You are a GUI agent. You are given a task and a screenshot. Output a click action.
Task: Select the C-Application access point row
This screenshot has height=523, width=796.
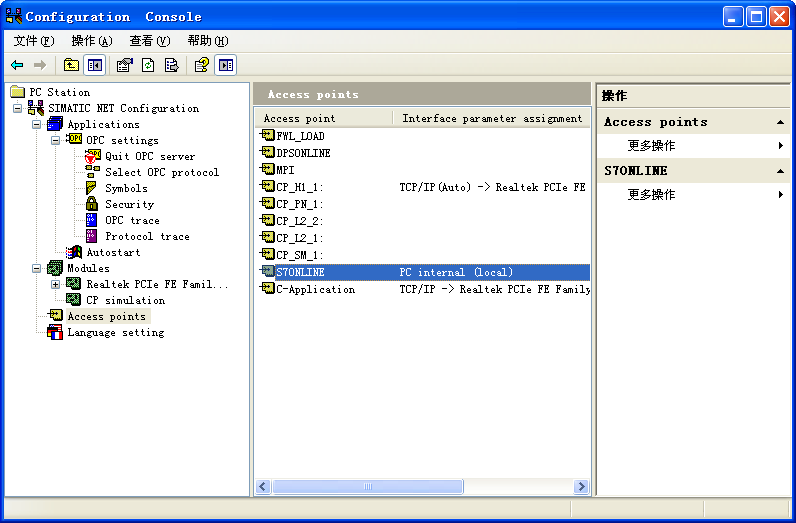[x=422, y=289]
